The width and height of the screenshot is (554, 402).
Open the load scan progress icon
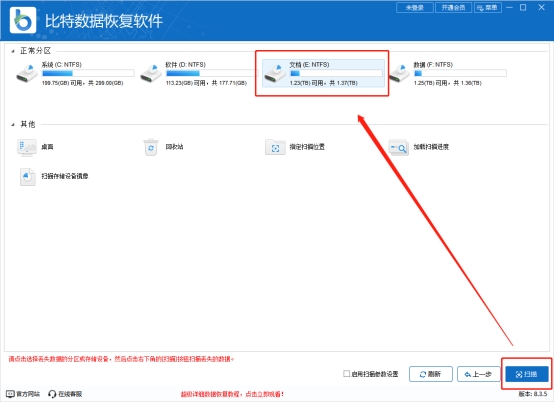click(x=399, y=147)
